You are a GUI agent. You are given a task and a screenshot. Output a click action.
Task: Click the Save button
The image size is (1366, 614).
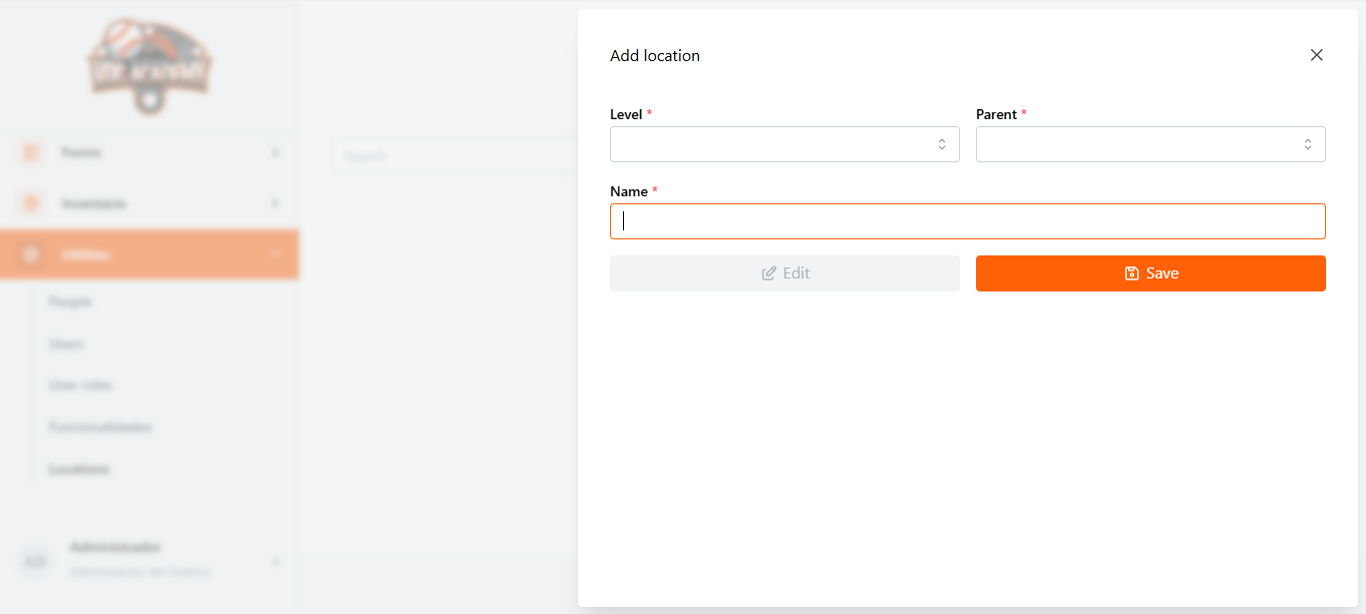click(1151, 273)
